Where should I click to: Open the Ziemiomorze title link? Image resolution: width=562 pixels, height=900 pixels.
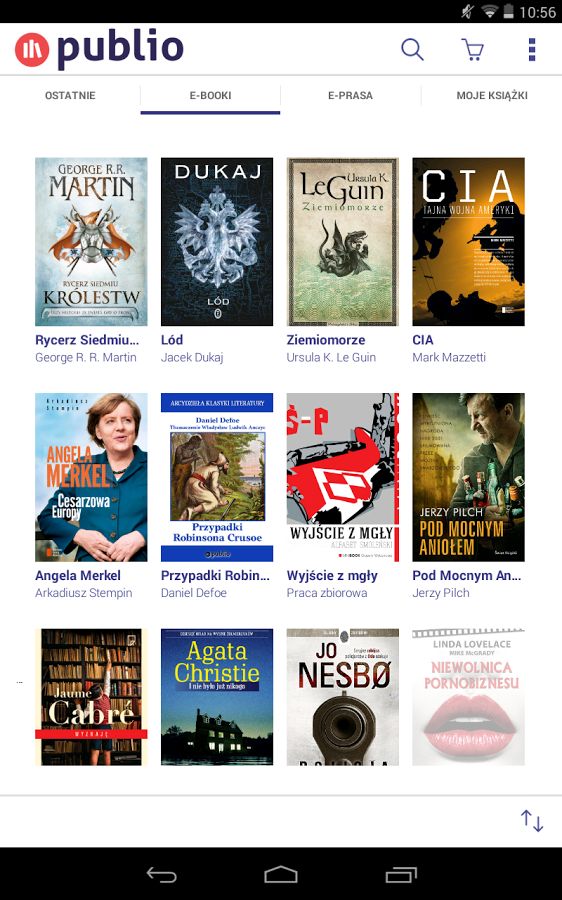click(x=325, y=340)
